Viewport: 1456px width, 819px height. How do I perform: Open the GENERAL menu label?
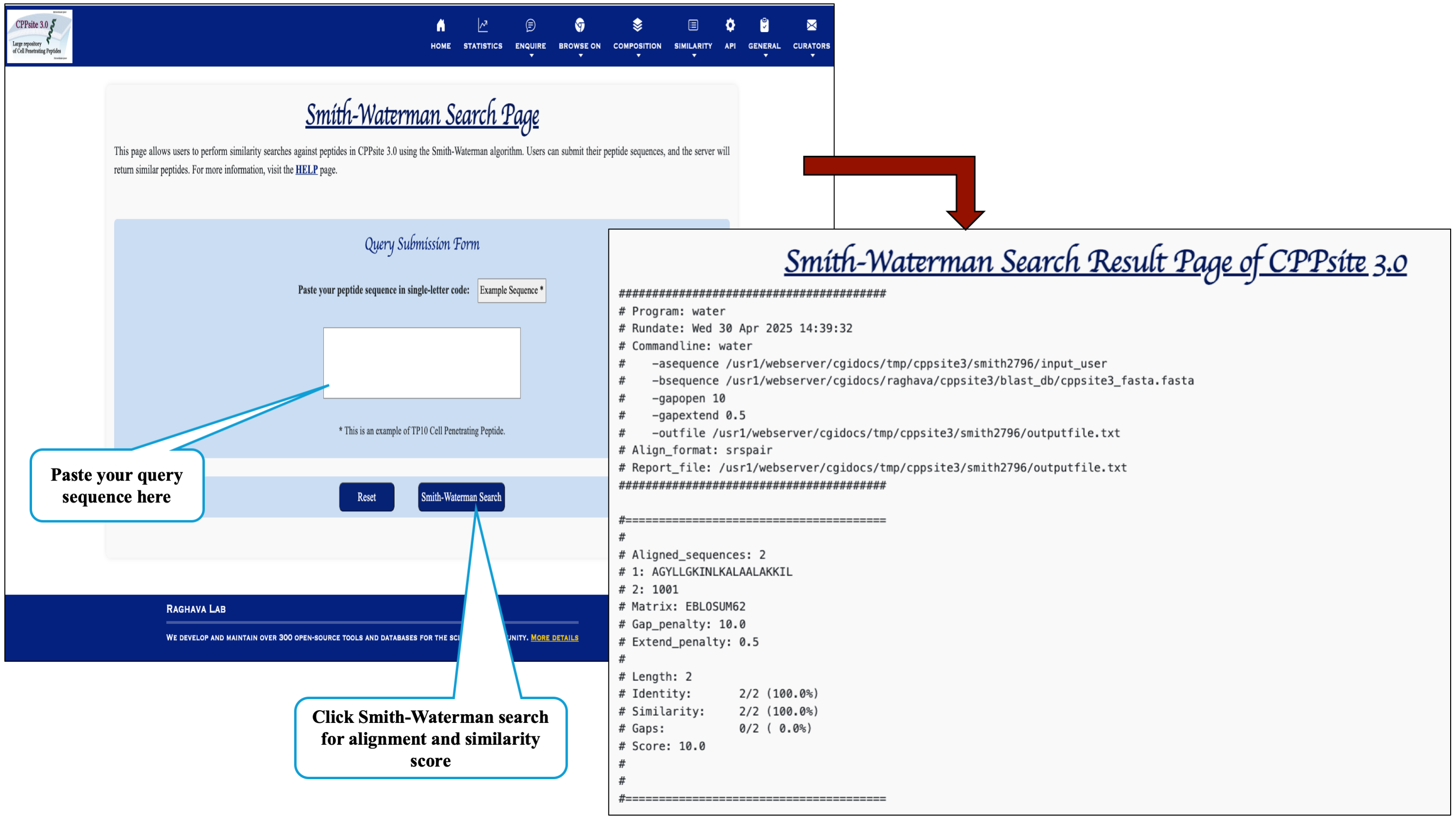coord(764,46)
